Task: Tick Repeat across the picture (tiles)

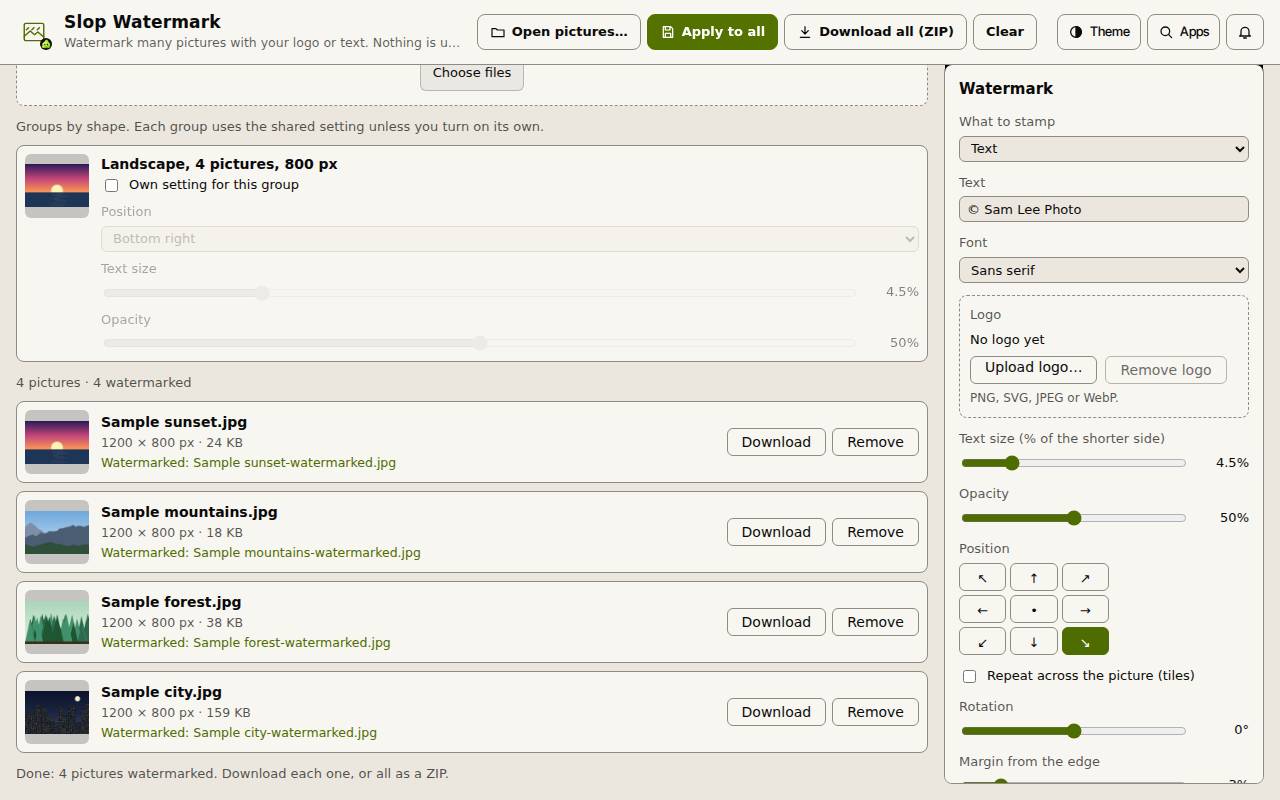Action: [969, 676]
